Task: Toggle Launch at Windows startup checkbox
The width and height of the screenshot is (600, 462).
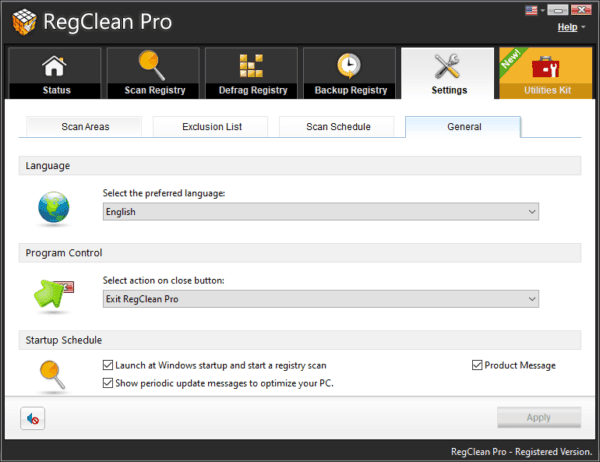Action: (x=108, y=365)
